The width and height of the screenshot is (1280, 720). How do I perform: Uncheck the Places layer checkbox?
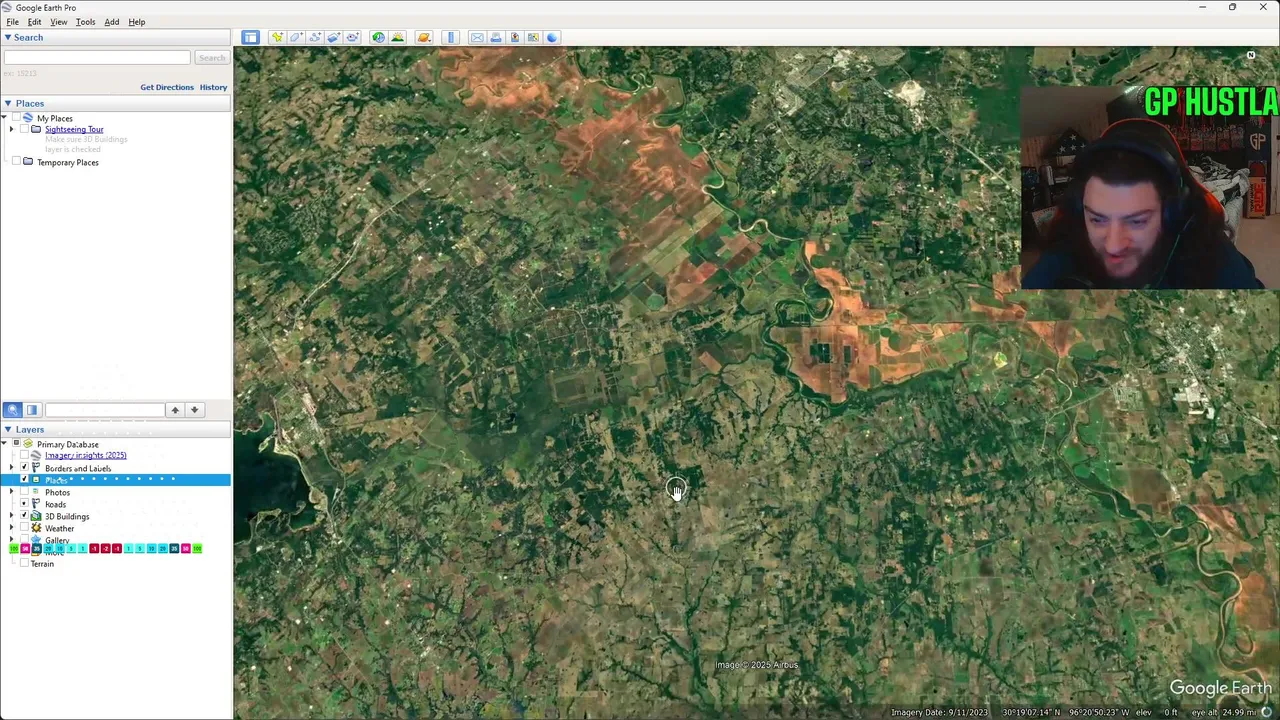[x=24, y=480]
